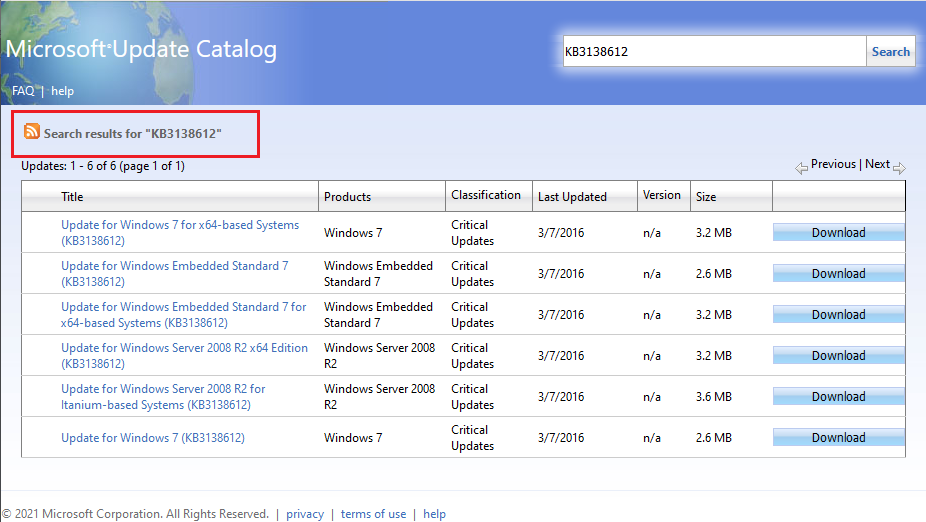Click the Microsoft Update Catalog title

click(x=141, y=49)
